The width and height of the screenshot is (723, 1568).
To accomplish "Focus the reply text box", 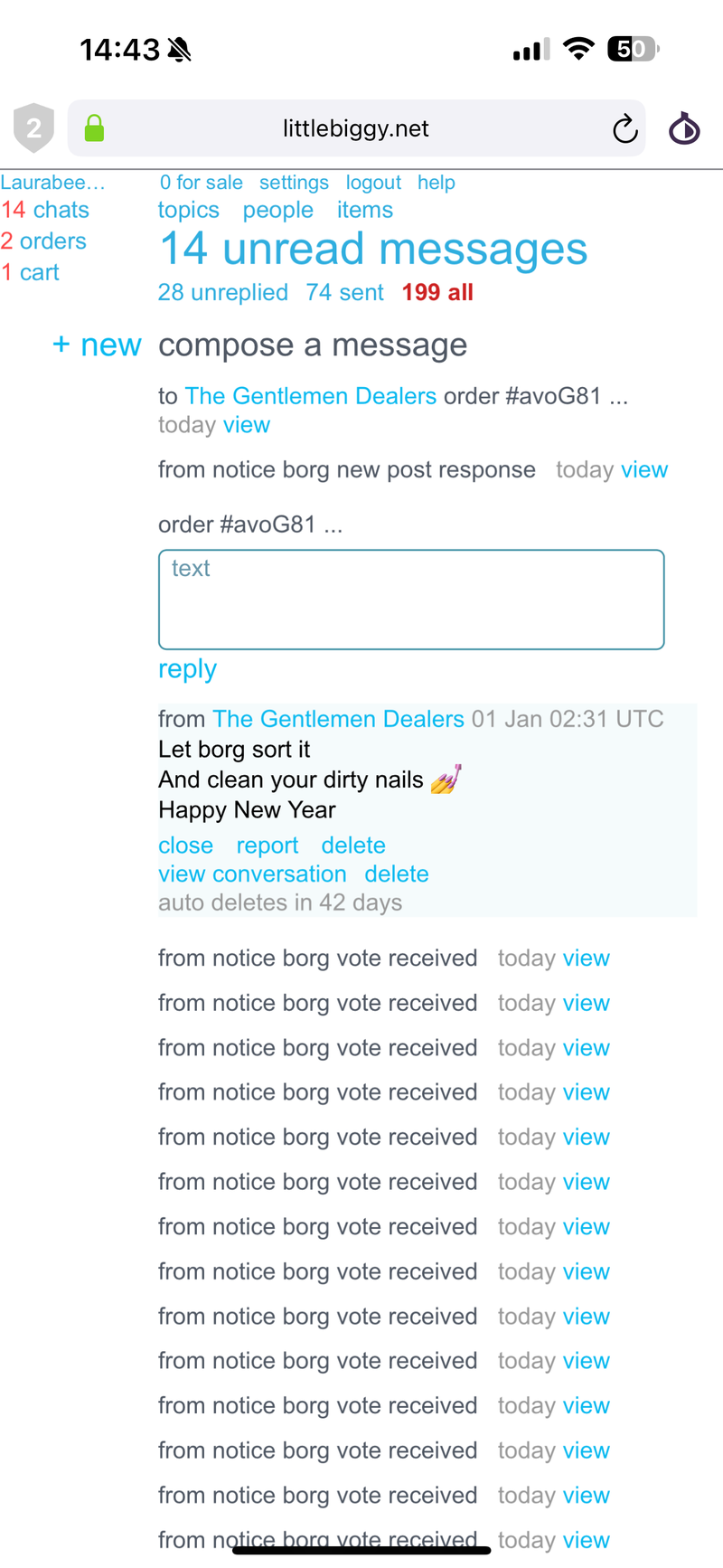I will [411, 600].
